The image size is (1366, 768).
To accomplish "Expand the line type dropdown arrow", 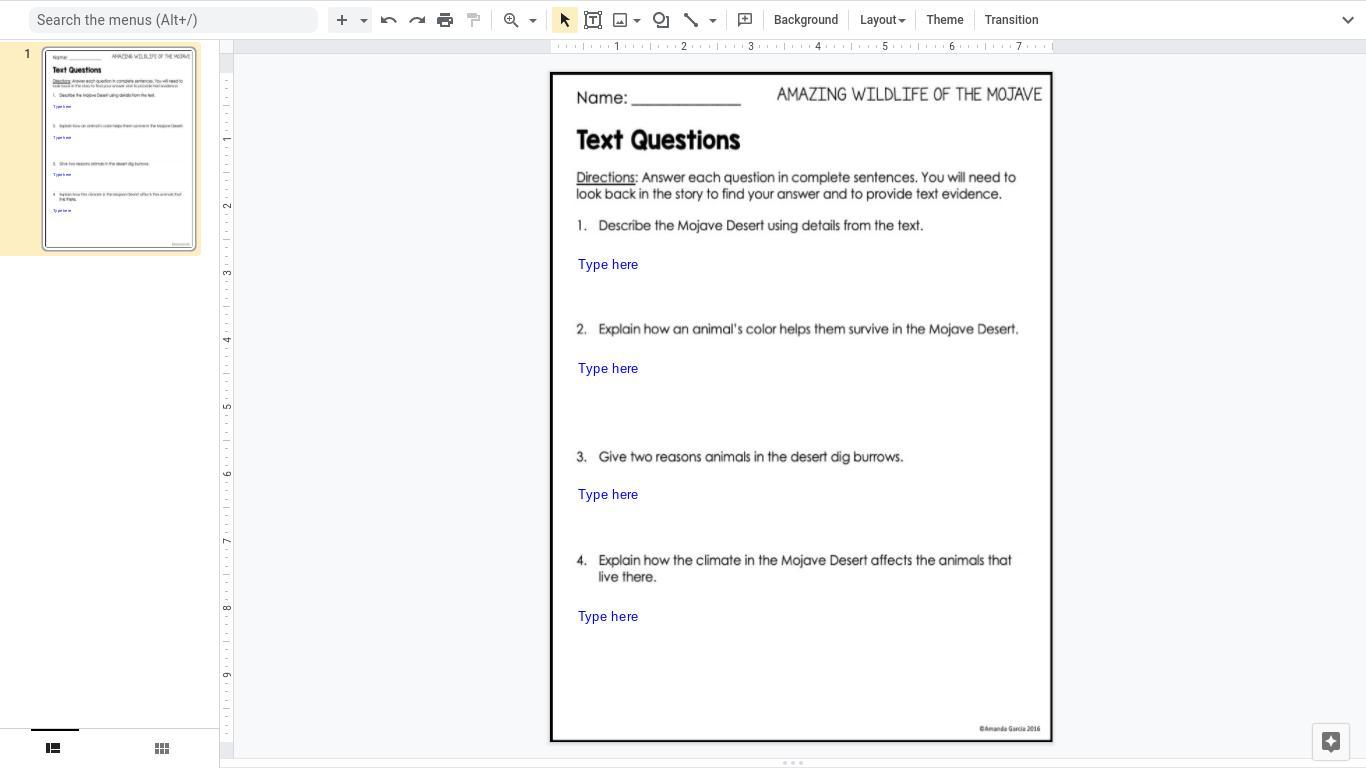I will click(x=713, y=20).
